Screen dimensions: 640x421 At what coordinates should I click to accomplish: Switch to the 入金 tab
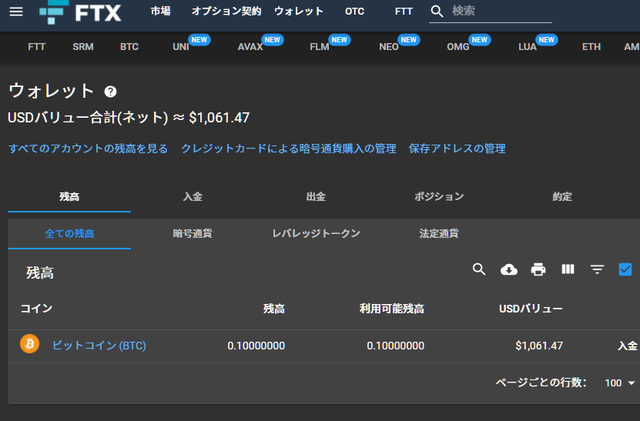193,197
